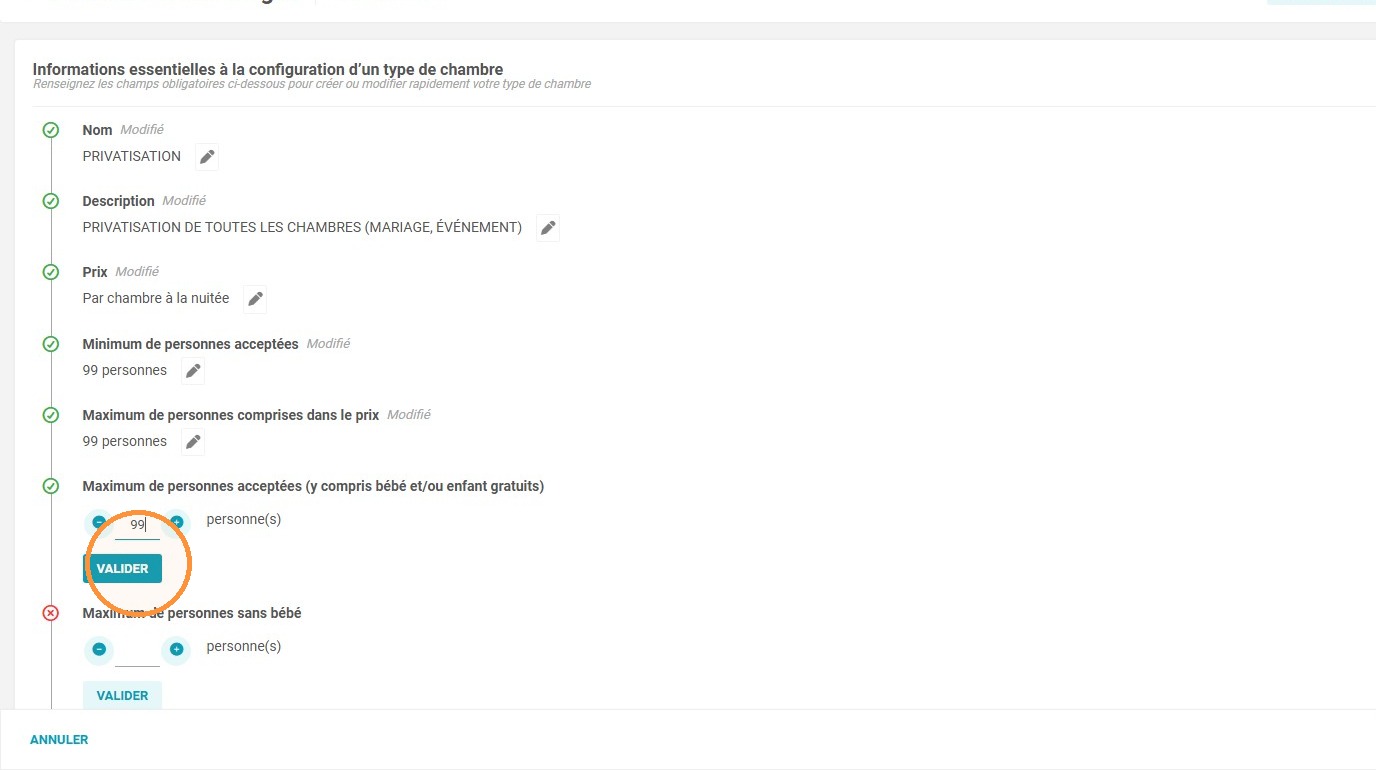This screenshot has width=1376, height=770.
Task: Click green check status beside Nom
Action: tap(51, 130)
